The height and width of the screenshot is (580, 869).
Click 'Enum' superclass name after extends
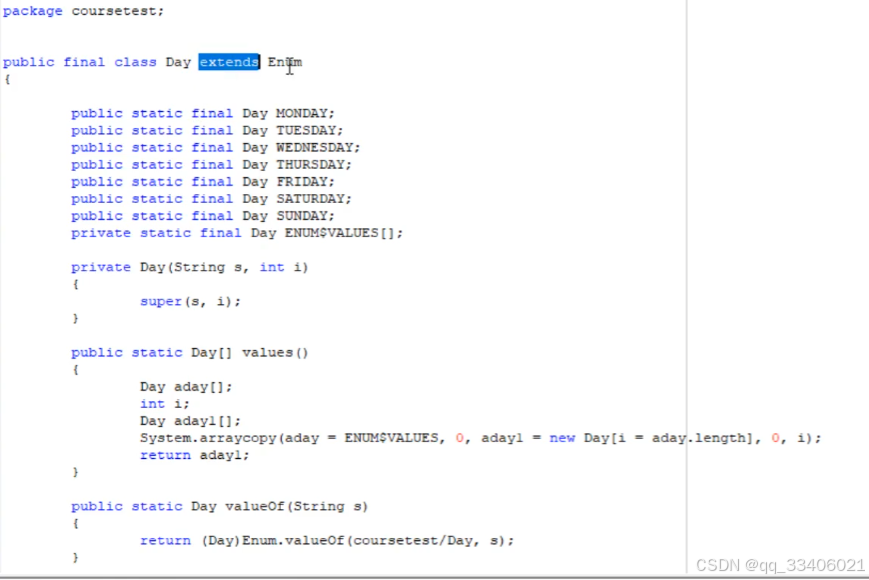285,62
